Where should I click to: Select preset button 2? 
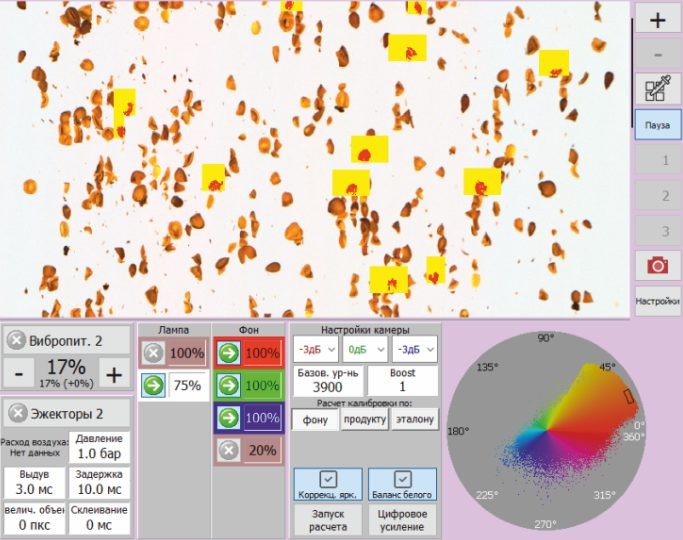(658, 195)
